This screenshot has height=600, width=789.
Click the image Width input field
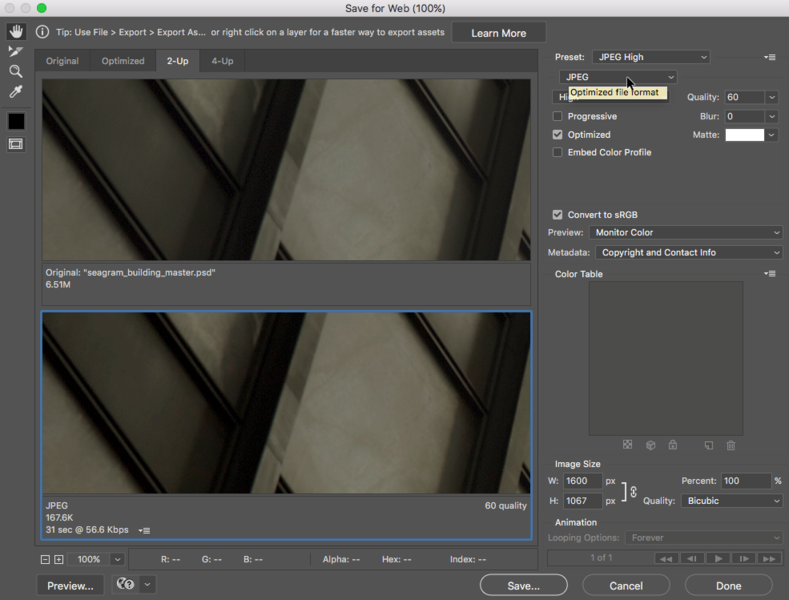coord(582,481)
